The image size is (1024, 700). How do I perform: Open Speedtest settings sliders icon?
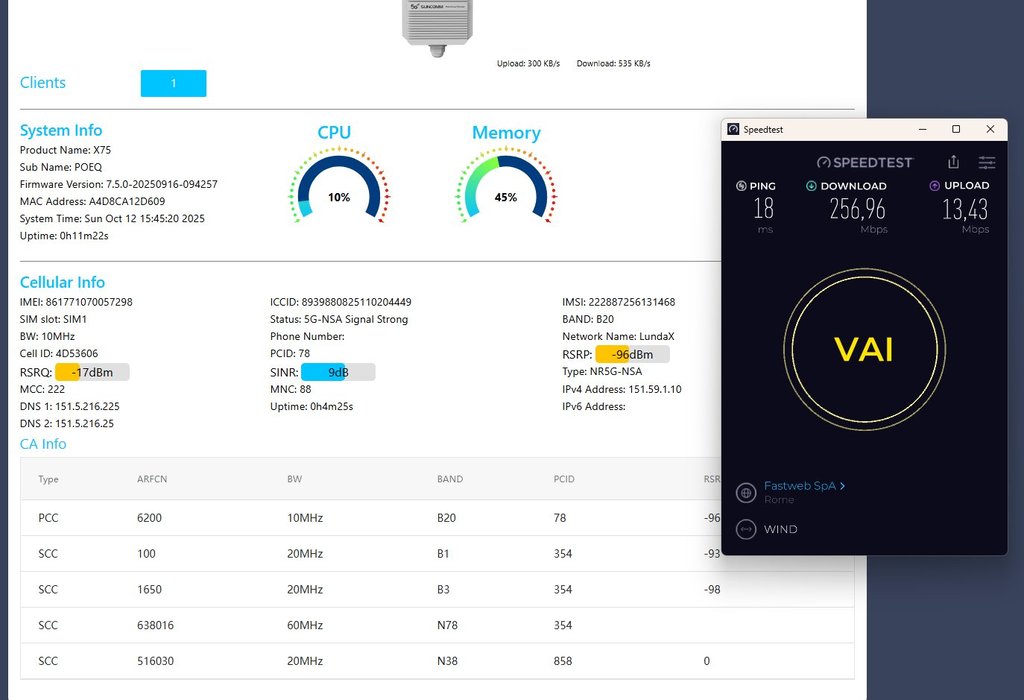(987, 162)
